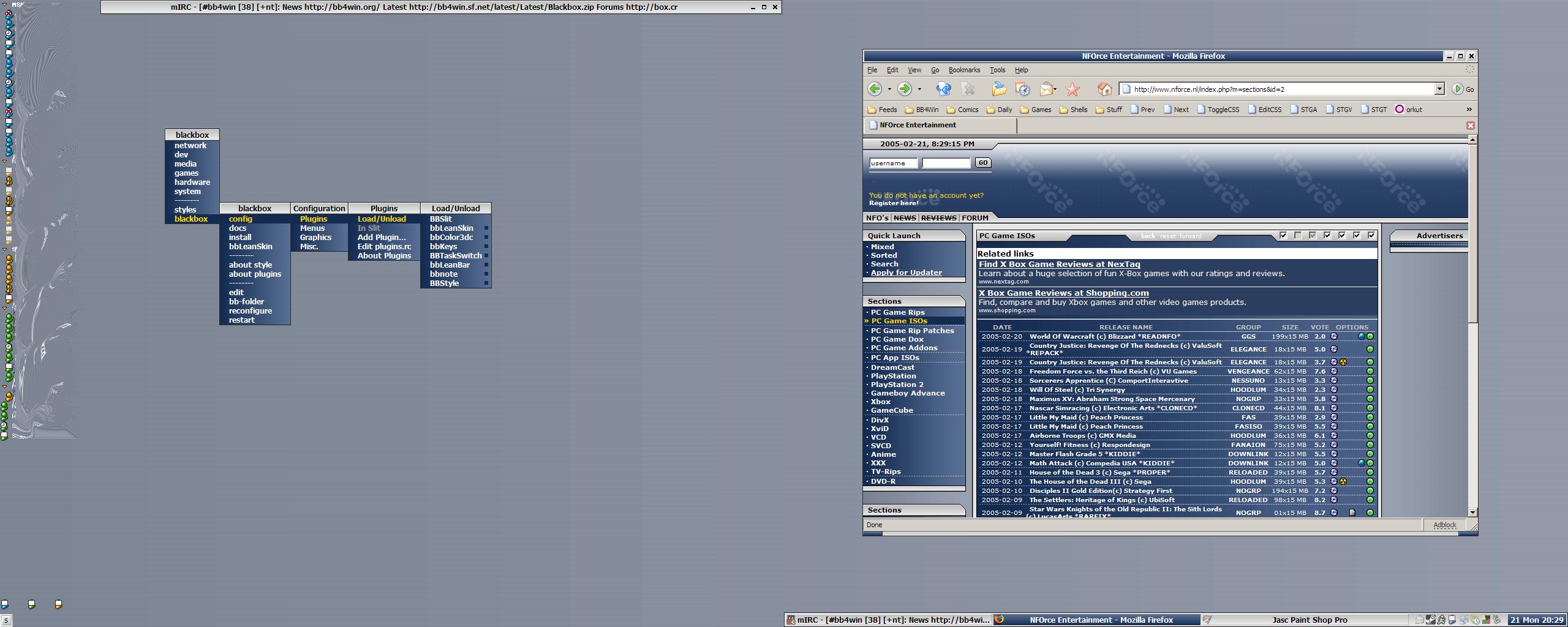Image resolution: width=1568 pixels, height=627 pixels.
Task: Click the username input field
Action: pyautogui.click(x=894, y=163)
